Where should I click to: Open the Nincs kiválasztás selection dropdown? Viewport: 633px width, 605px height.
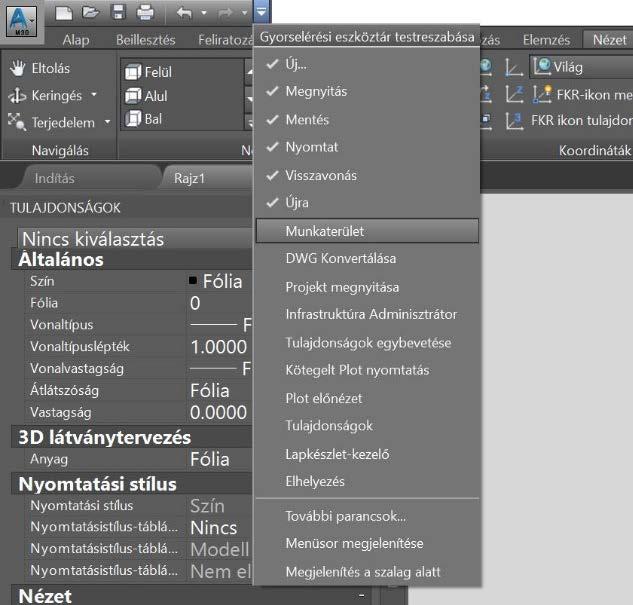(135, 239)
